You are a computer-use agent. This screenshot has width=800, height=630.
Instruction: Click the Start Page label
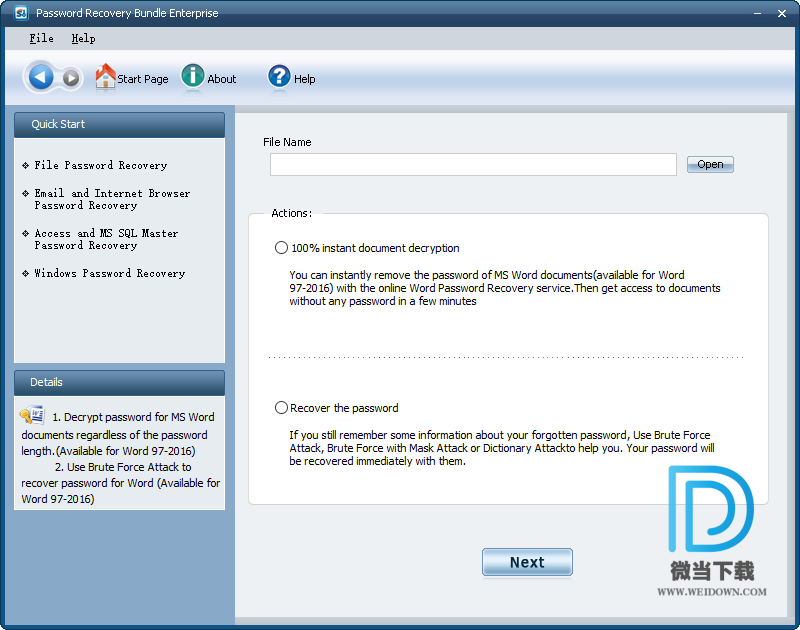[x=143, y=79]
